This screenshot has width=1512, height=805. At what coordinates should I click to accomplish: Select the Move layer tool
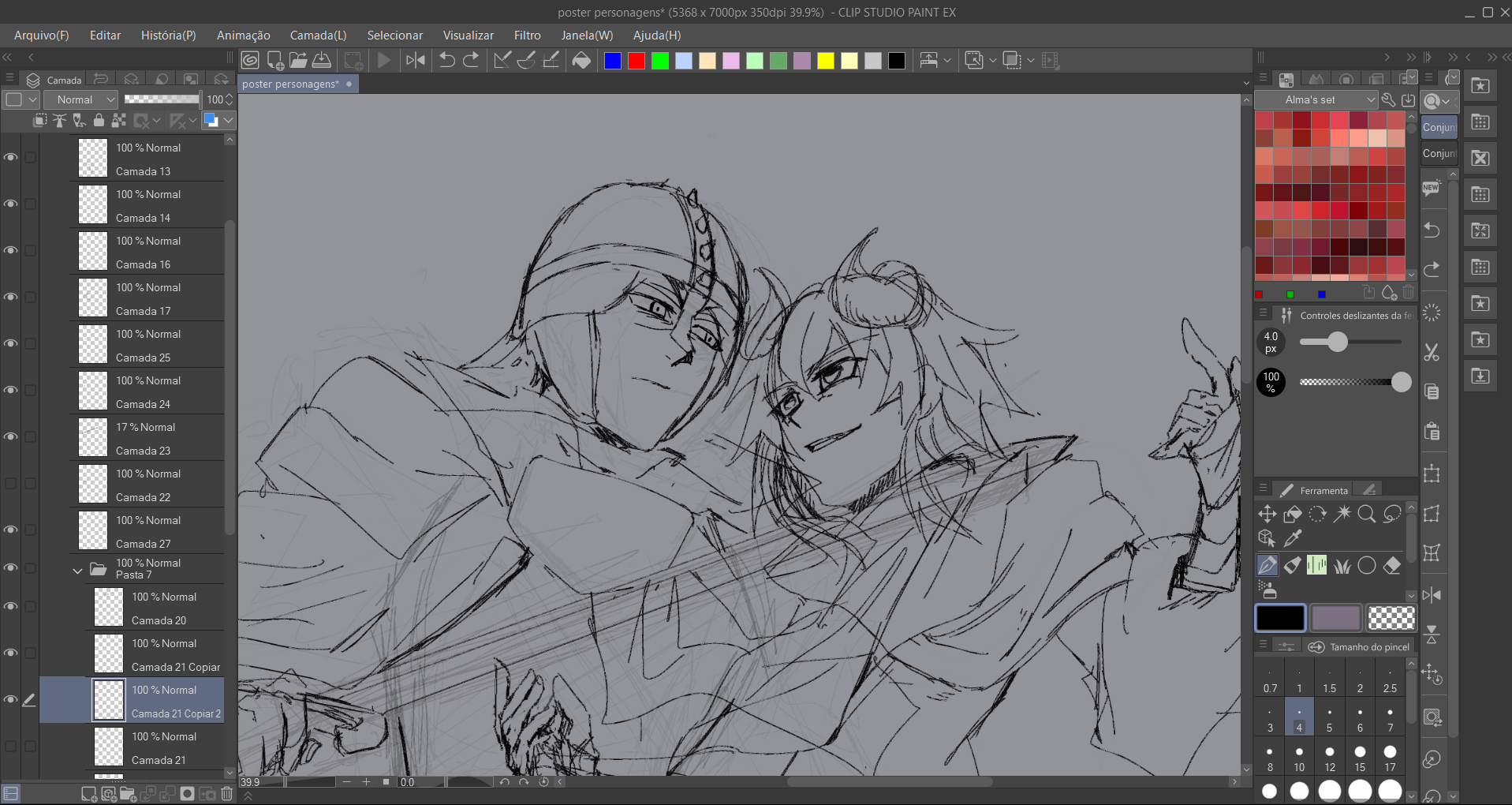(1267, 515)
